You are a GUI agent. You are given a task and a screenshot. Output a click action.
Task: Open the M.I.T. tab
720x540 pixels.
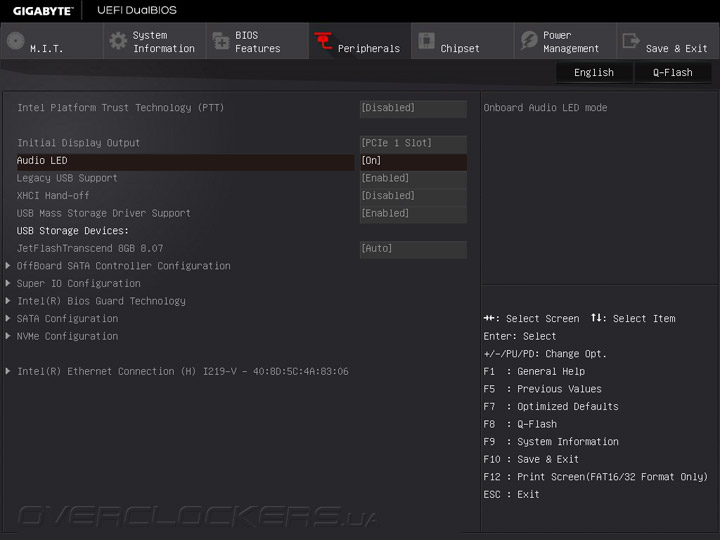tap(52, 41)
